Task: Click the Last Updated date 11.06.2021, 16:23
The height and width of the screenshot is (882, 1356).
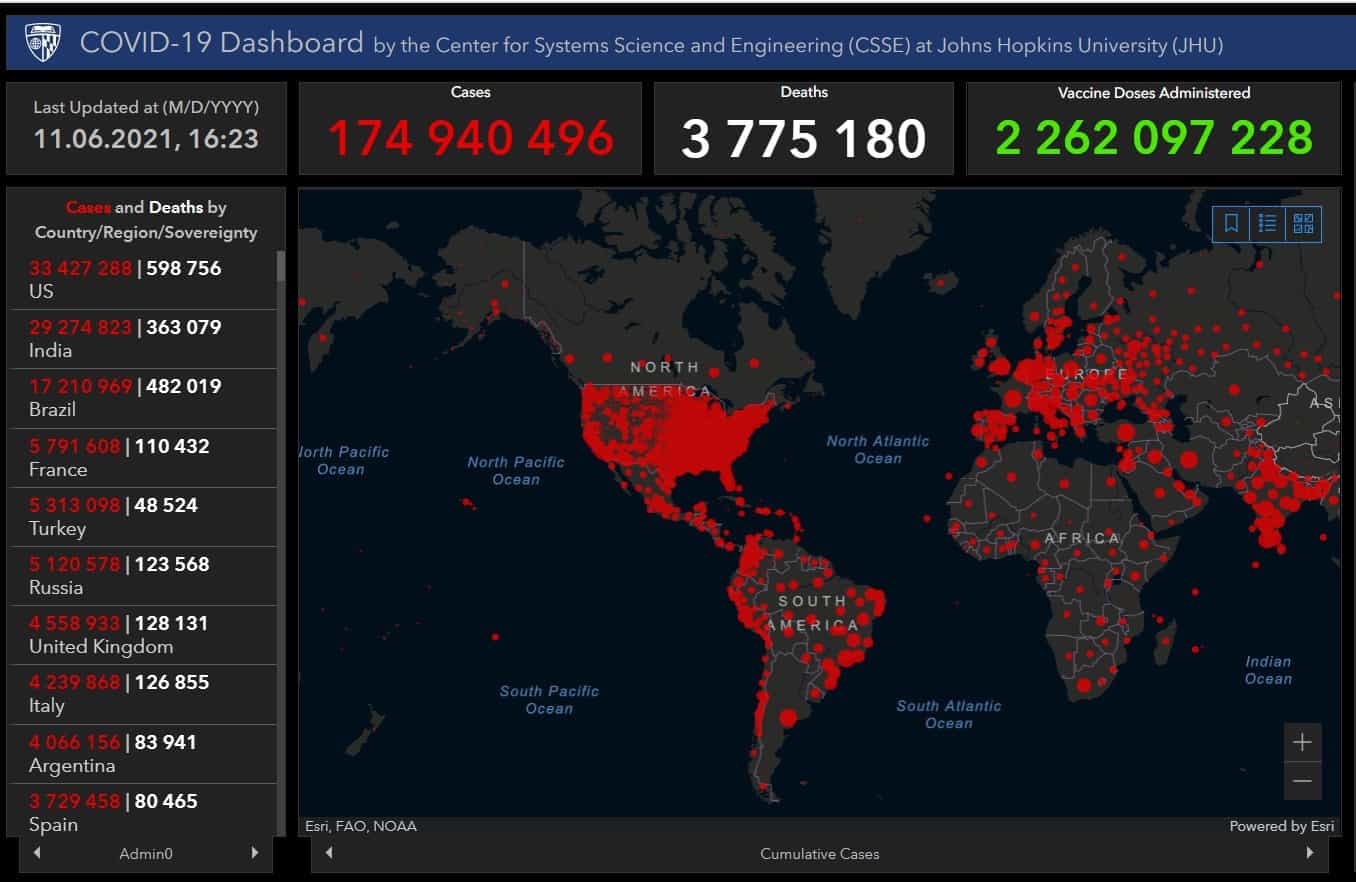Action: tap(146, 138)
